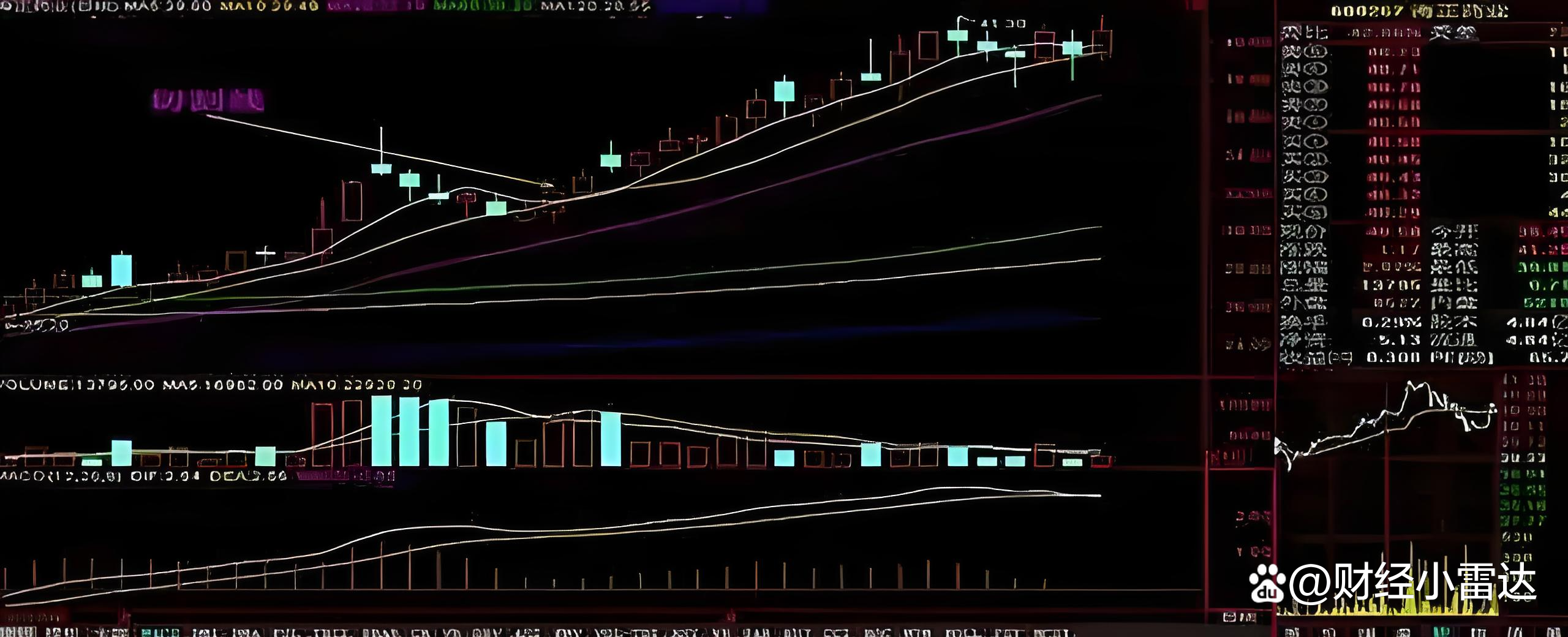Click the white cross doji candle
Viewport: 1568px width, 637px height.
coord(265,252)
